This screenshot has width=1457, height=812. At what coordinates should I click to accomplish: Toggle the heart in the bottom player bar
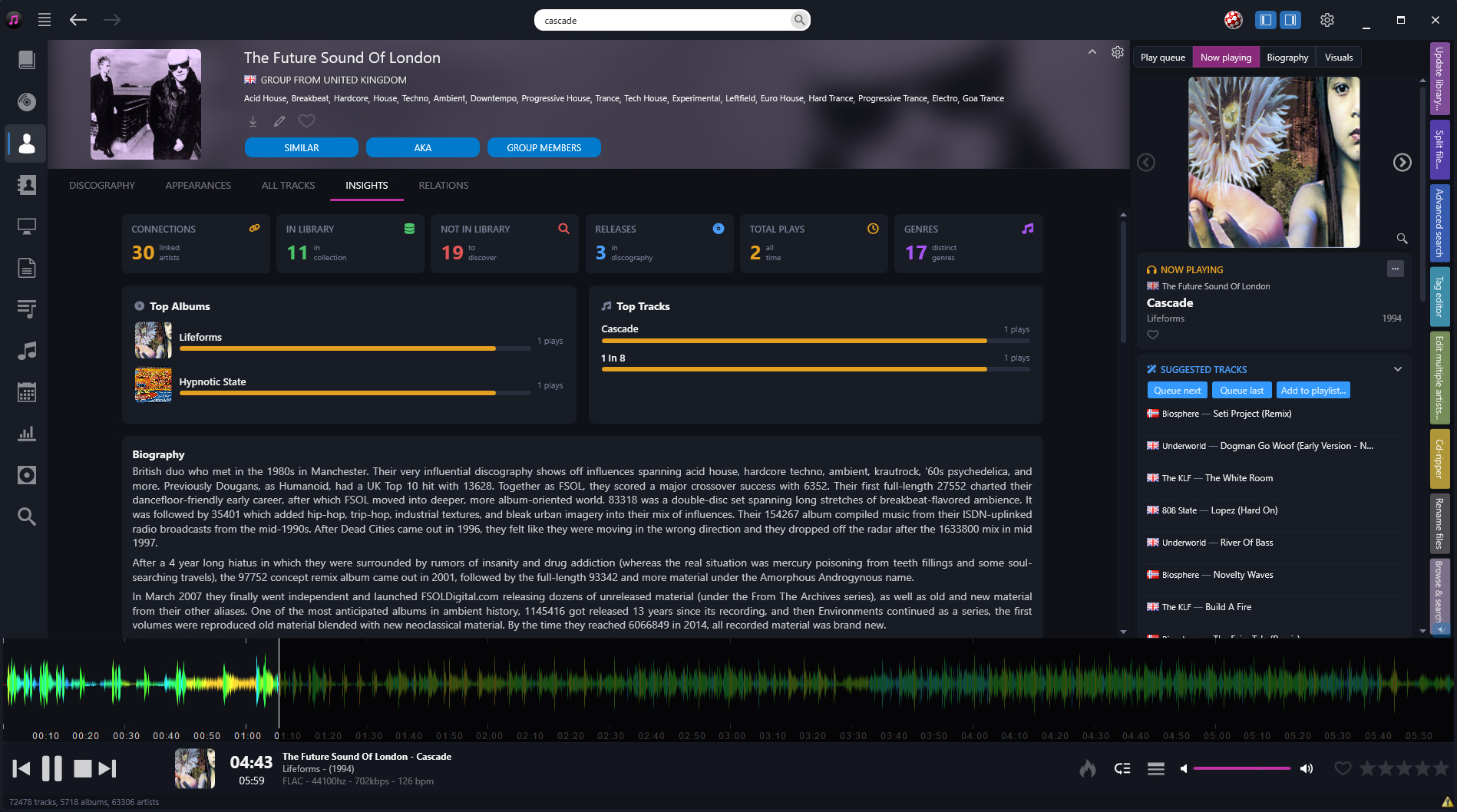click(x=1343, y=768)
